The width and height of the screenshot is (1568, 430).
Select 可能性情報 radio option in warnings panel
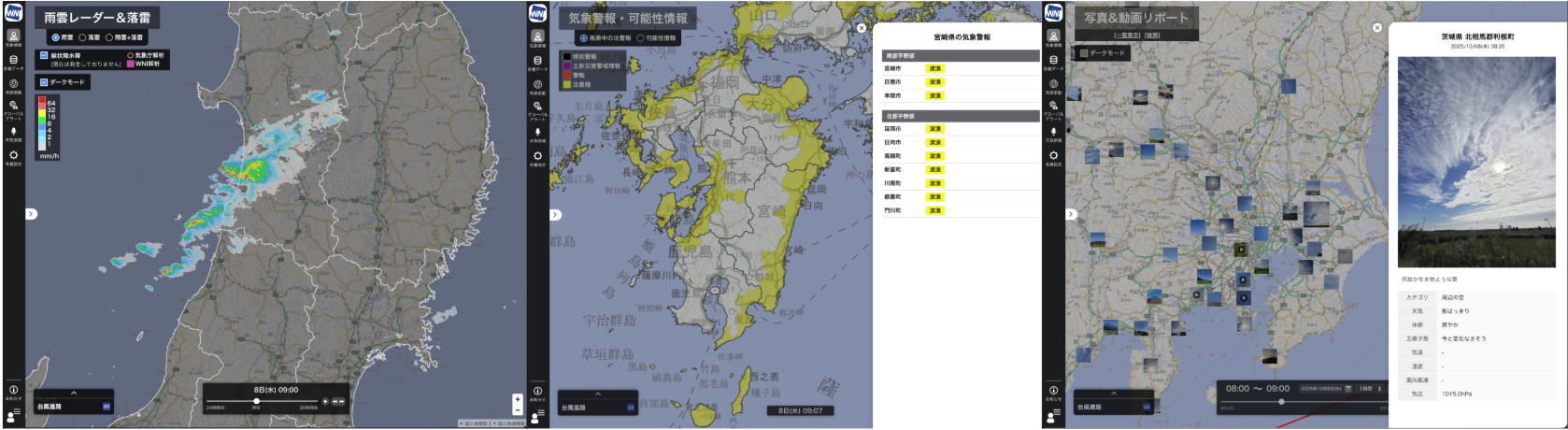[x=640, y=38]
